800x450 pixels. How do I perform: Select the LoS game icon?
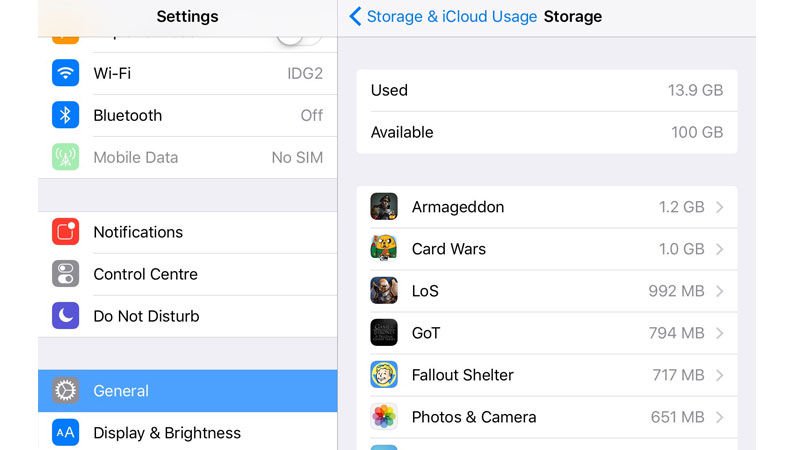point(384,291)
